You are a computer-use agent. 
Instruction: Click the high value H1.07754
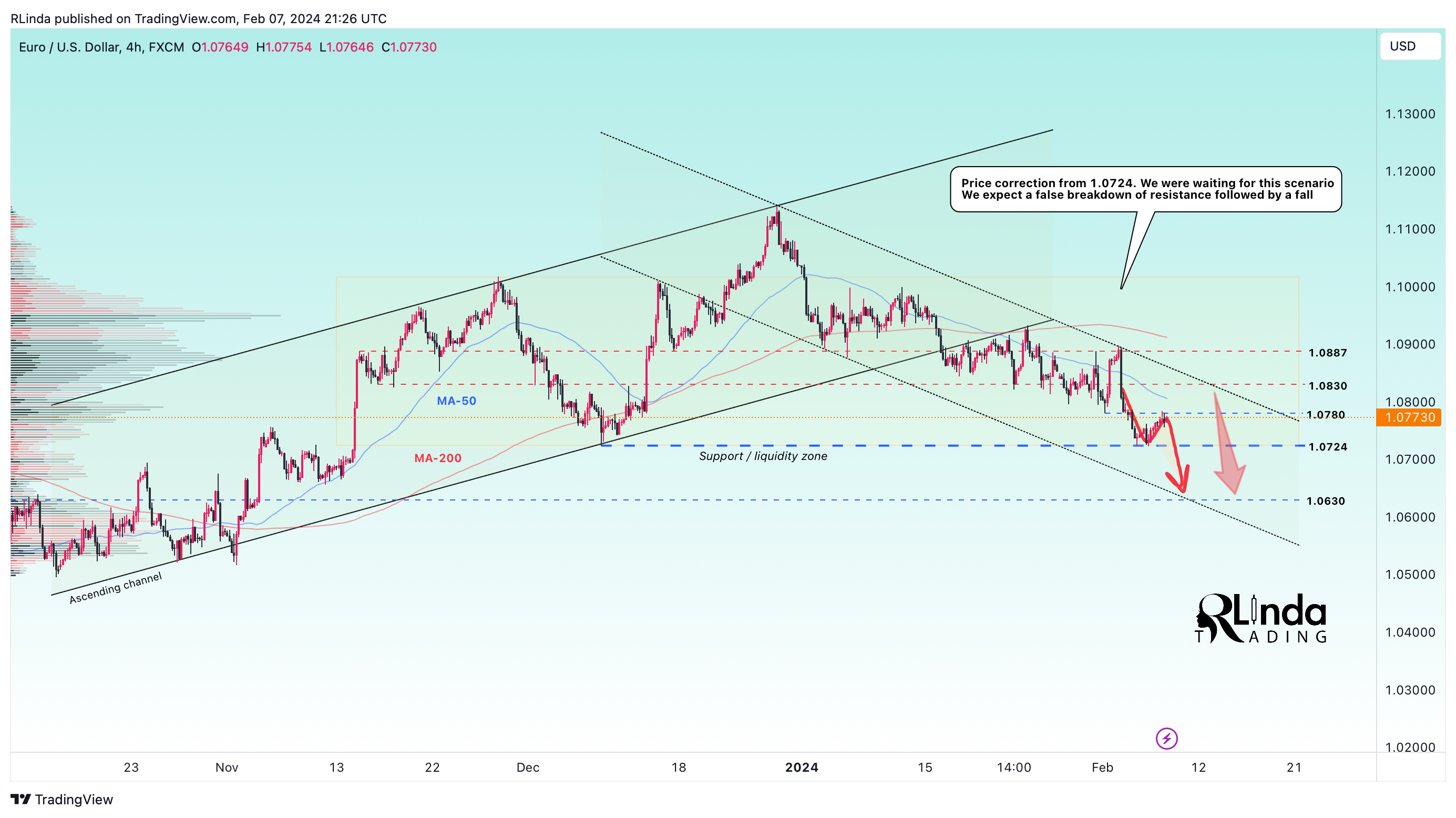point(284,47)
